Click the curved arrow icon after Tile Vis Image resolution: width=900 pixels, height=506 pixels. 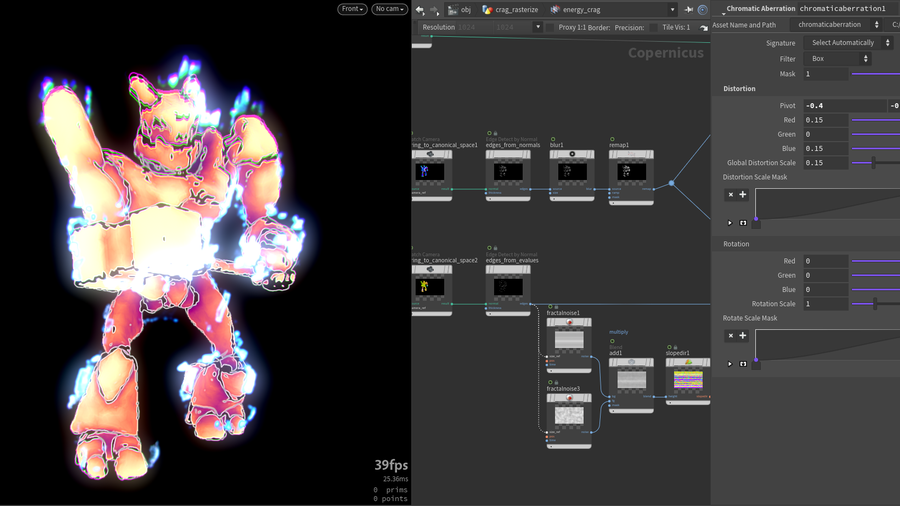704,28
